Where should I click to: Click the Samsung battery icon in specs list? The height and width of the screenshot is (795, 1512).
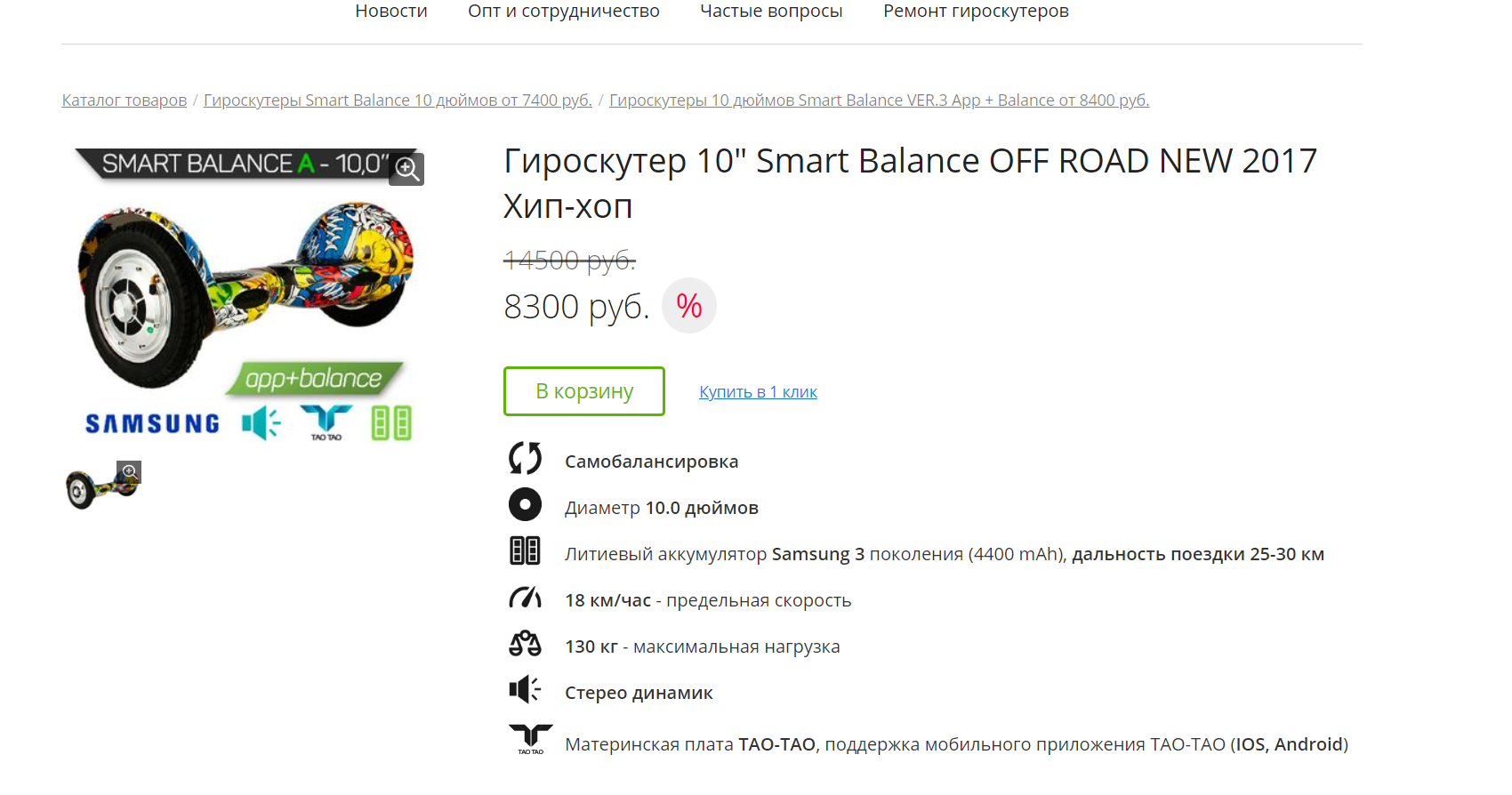point(525,551)
